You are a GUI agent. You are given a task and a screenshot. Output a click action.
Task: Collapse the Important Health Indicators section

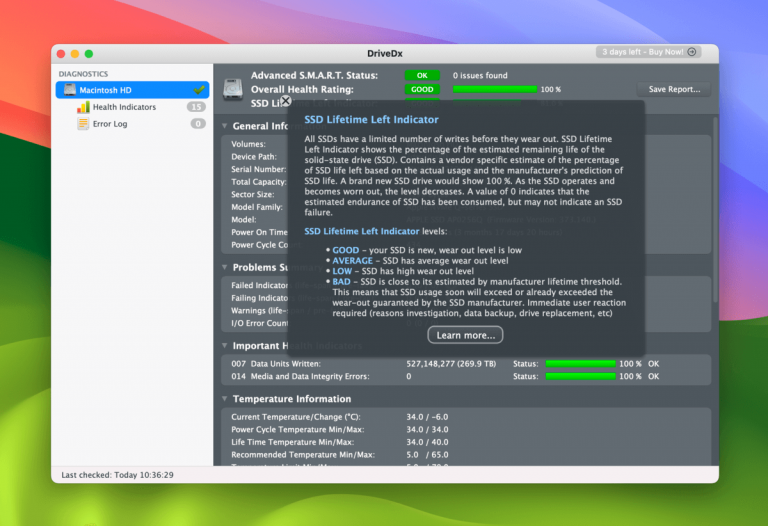(x=225, y=345)
